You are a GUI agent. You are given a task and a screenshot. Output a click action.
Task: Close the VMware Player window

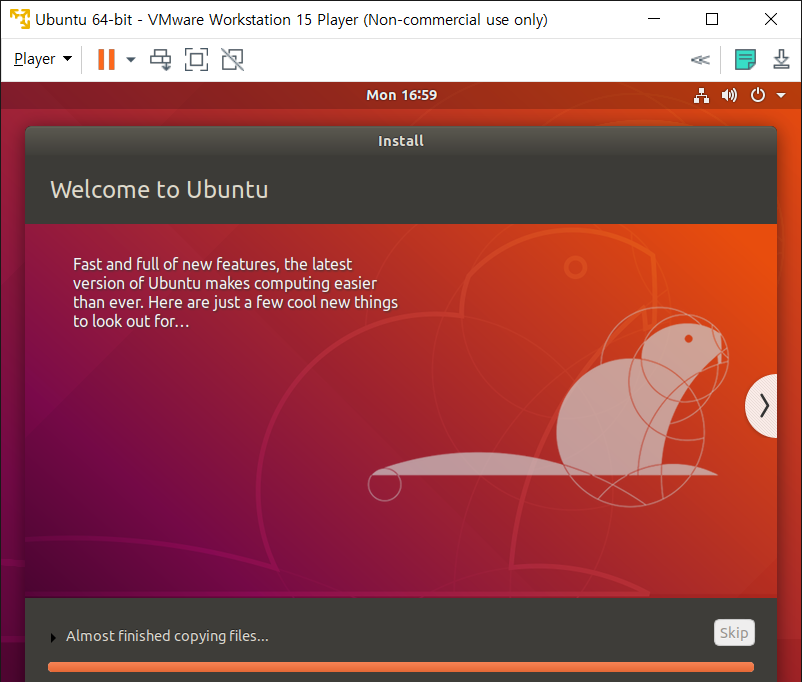click(771, 19)
